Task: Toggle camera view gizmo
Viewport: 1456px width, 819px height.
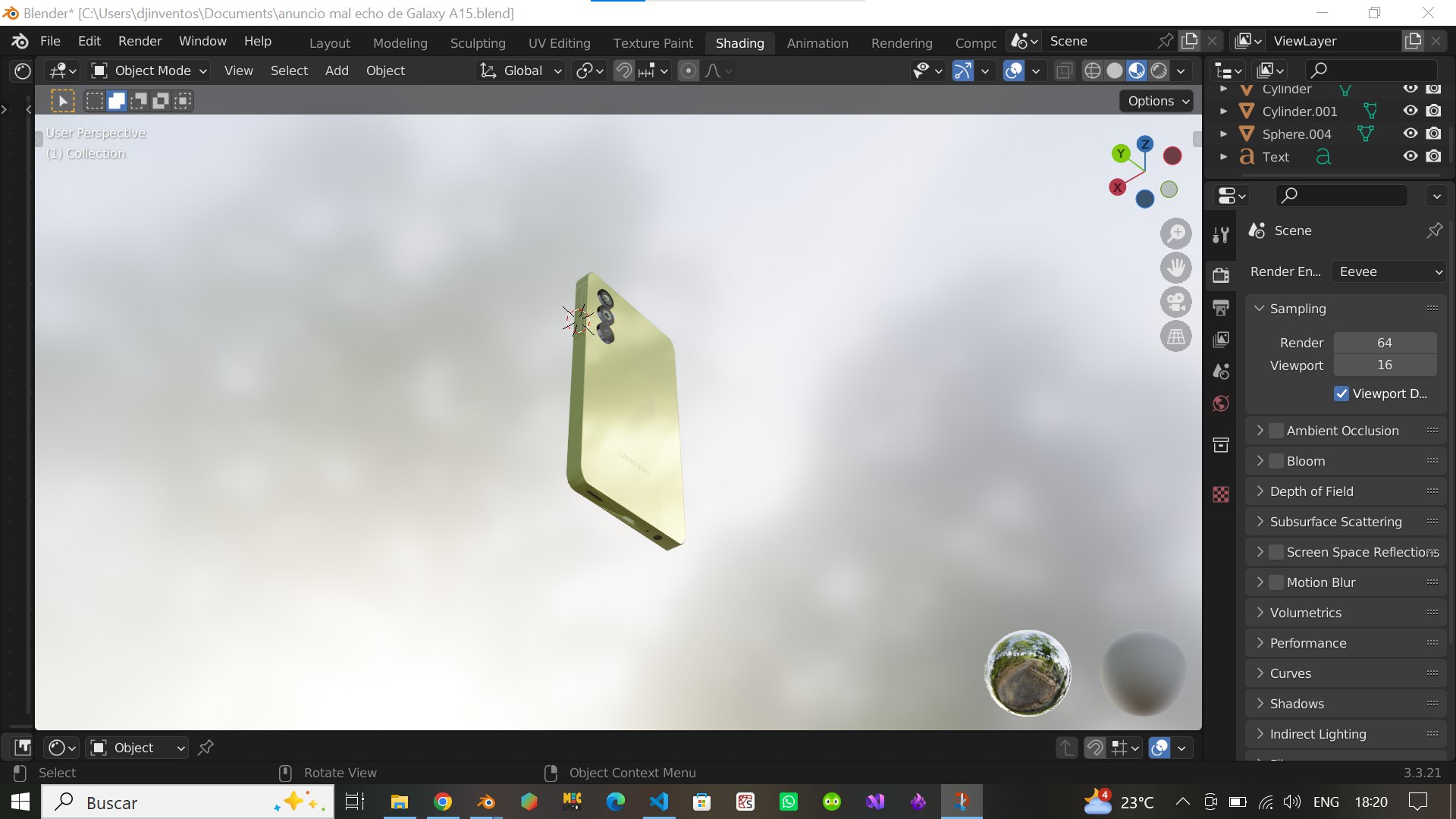Action: pos(1176,302)
